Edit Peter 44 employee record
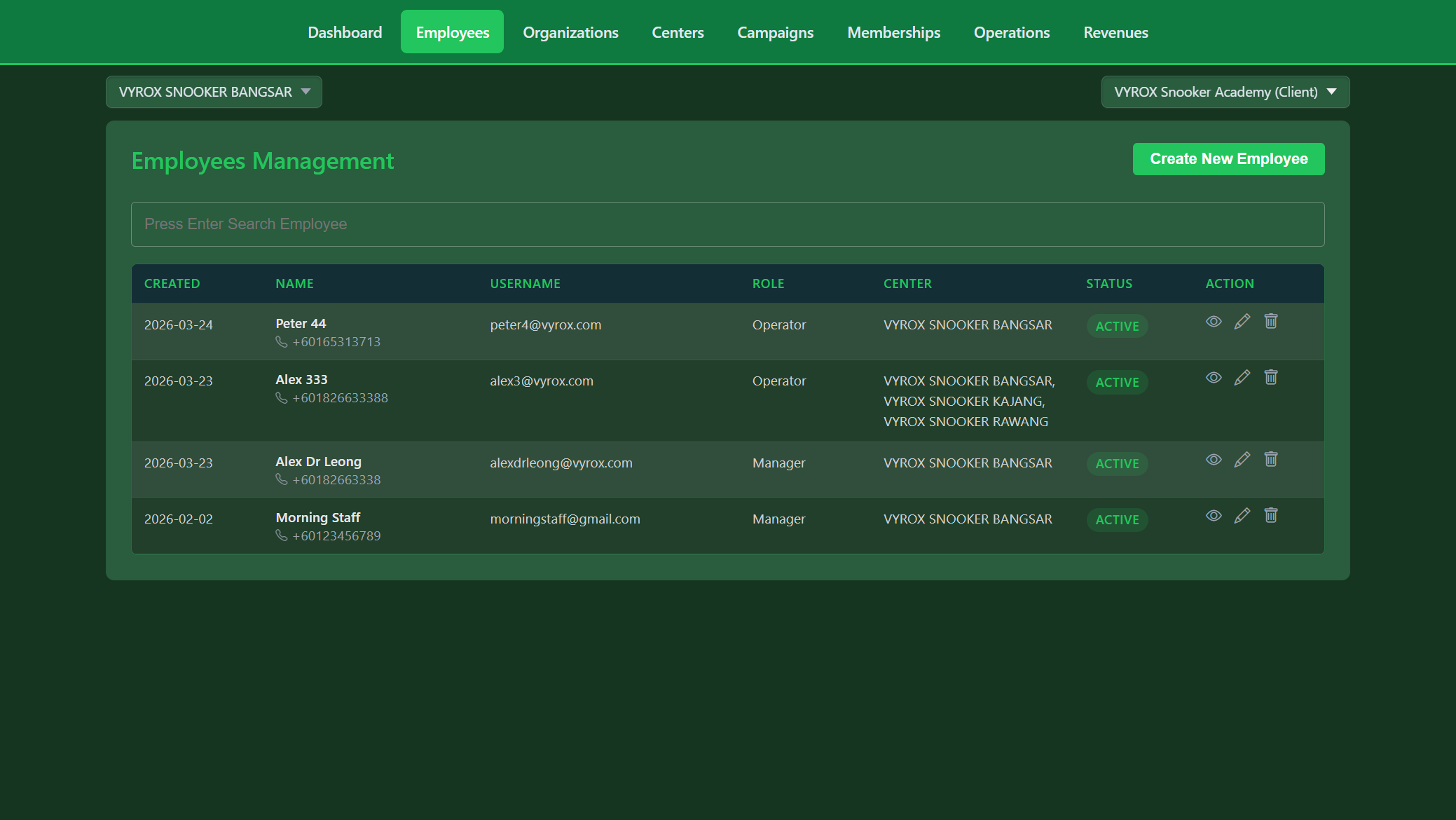Image resolution: width=1456 pixels, height=820 pixels. coord(1242,321)
